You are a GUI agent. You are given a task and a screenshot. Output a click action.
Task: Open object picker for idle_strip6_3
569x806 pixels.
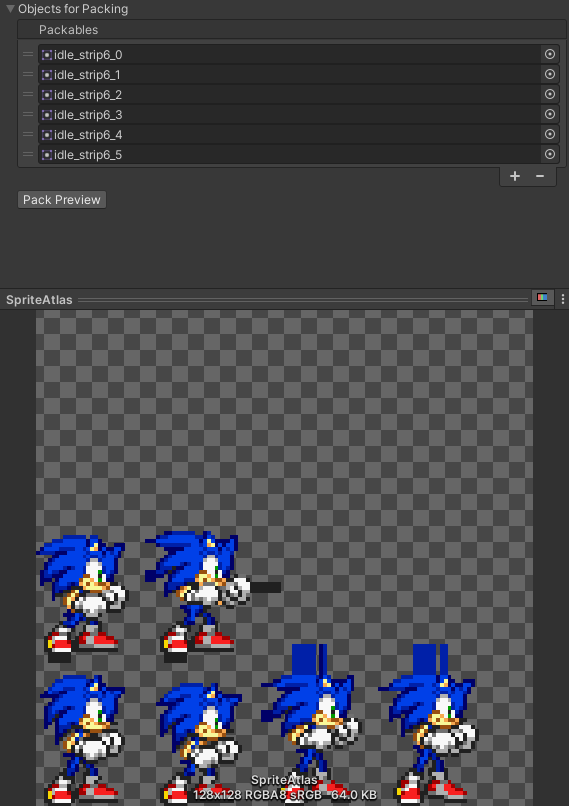(x=549, y=114)
